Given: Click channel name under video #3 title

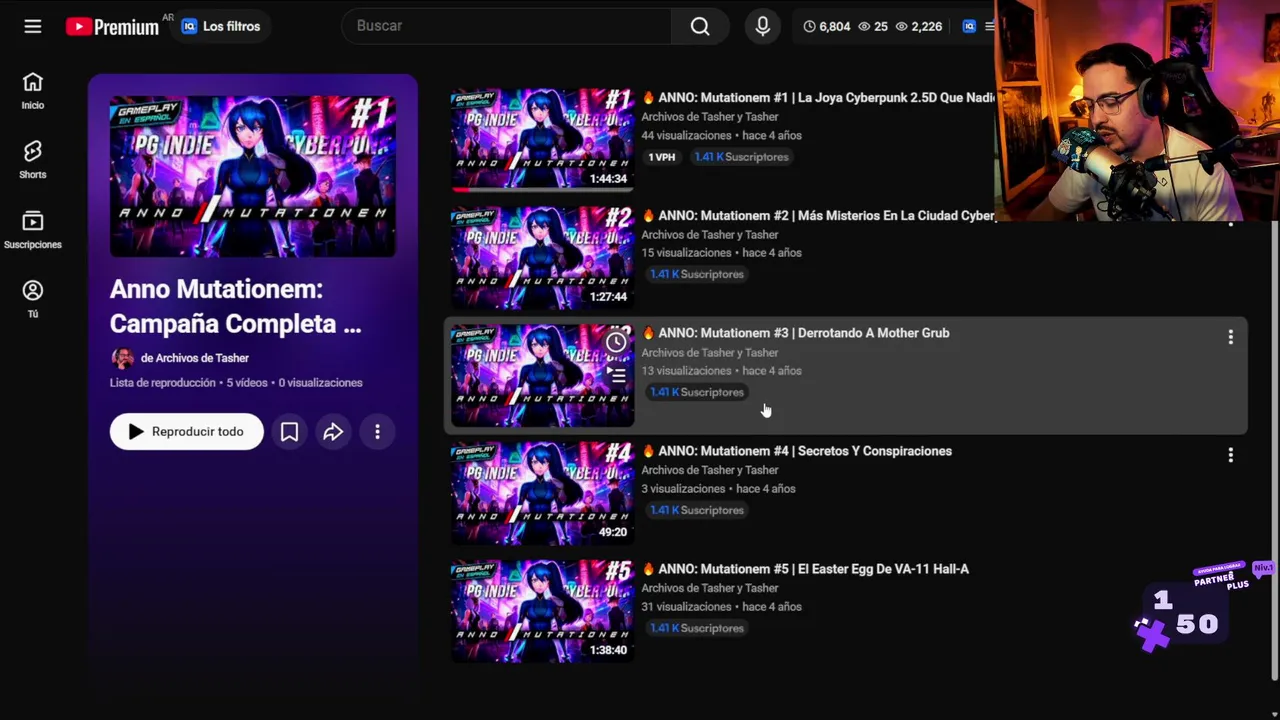Looking at the screenshot, I should tap(710, 353).
